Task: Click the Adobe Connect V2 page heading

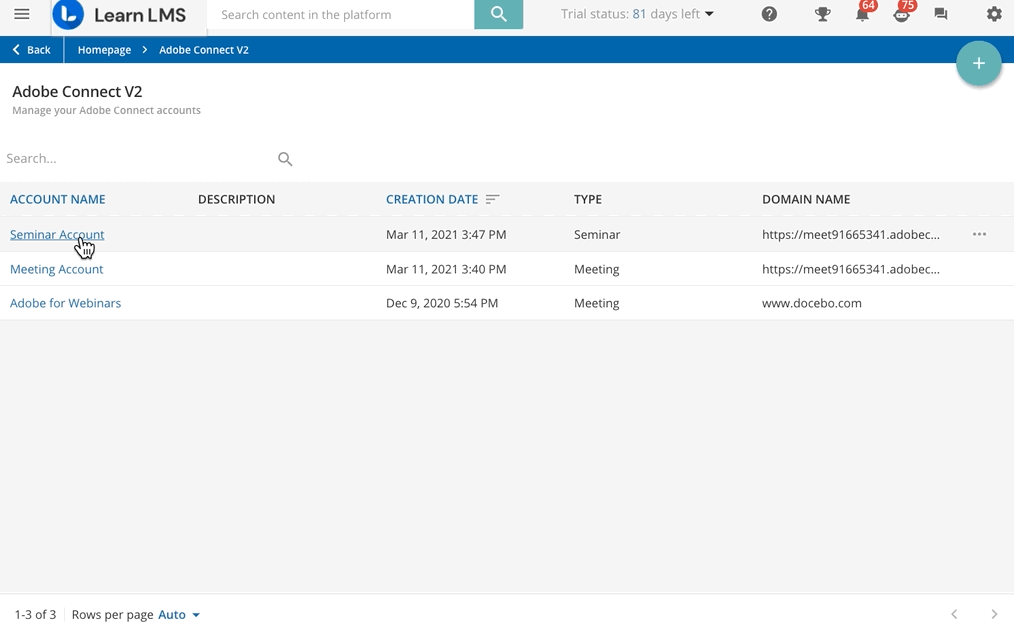Action: (x=77, y=91)
